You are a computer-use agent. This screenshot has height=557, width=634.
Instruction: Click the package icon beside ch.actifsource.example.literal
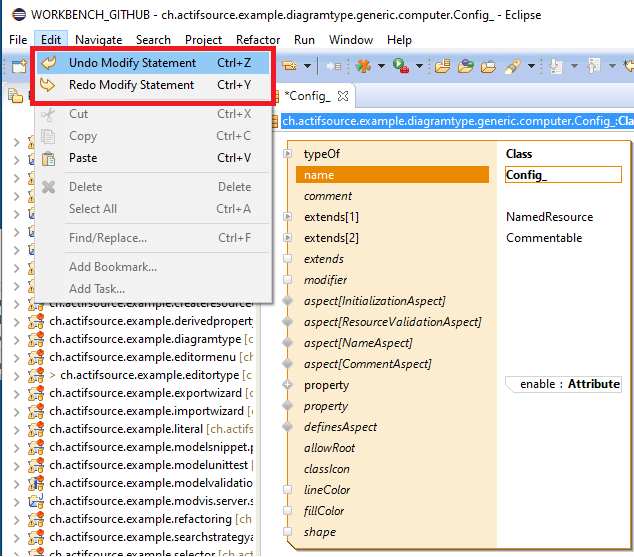point(36,429)
